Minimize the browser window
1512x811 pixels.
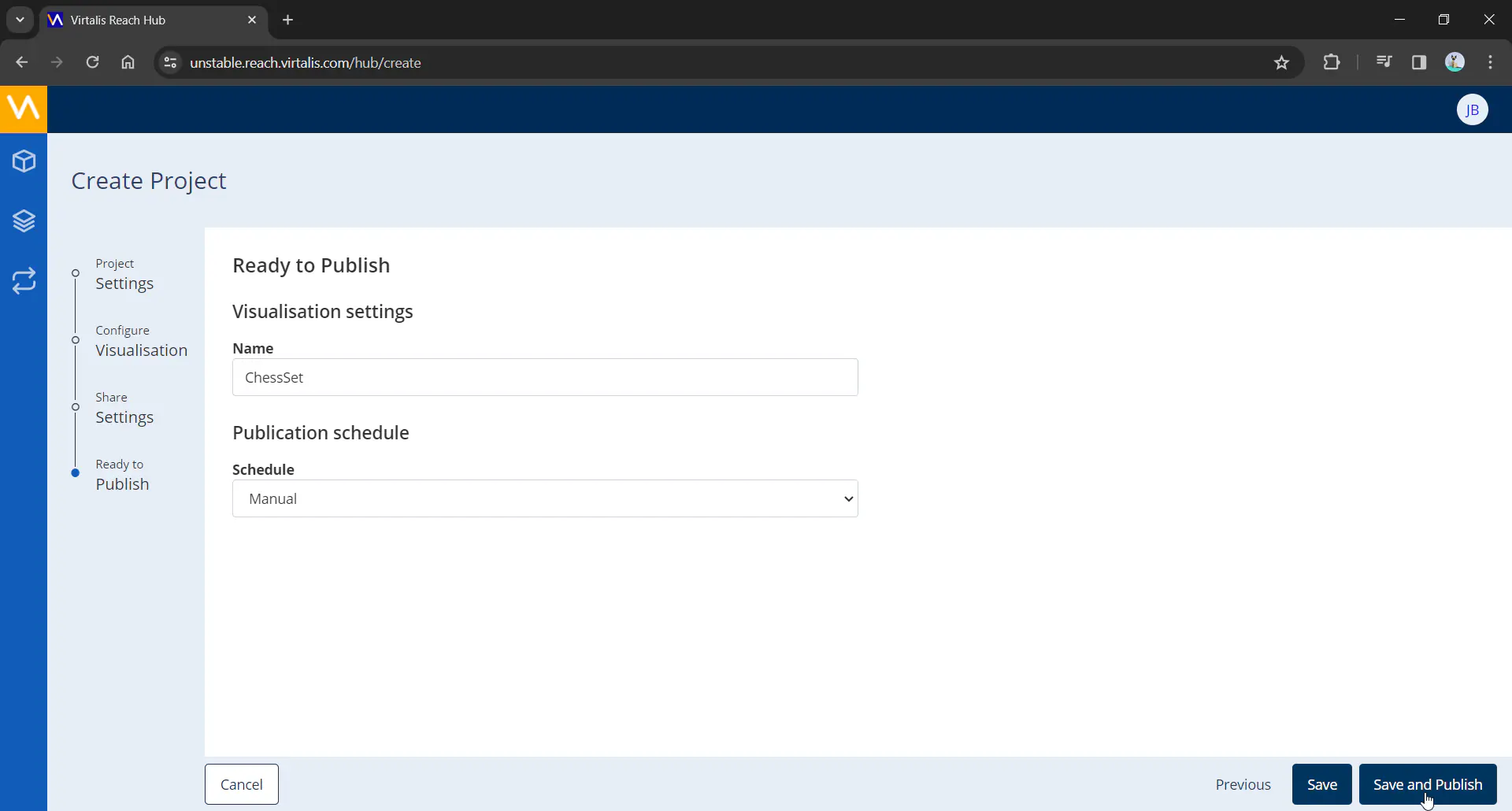click(x=1399, y=20)
